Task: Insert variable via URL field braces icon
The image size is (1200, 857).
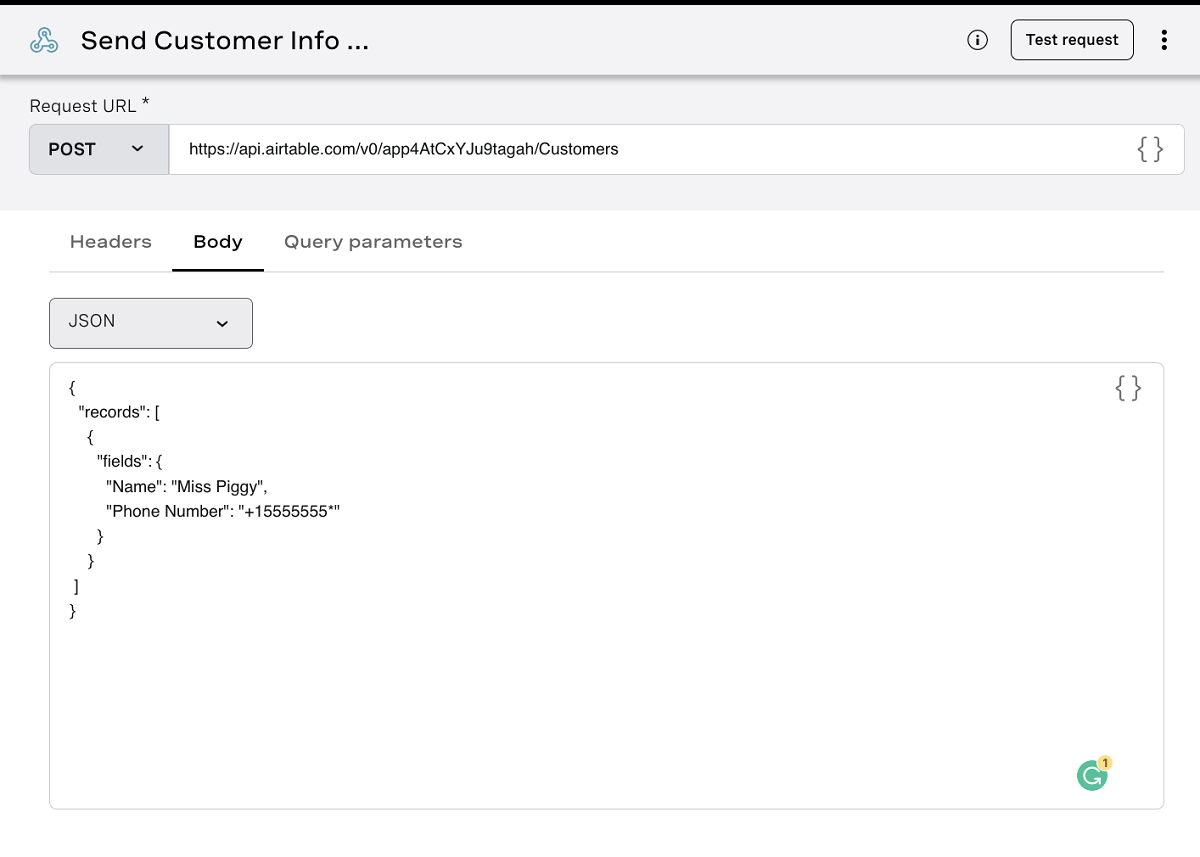Action: 1150,149
